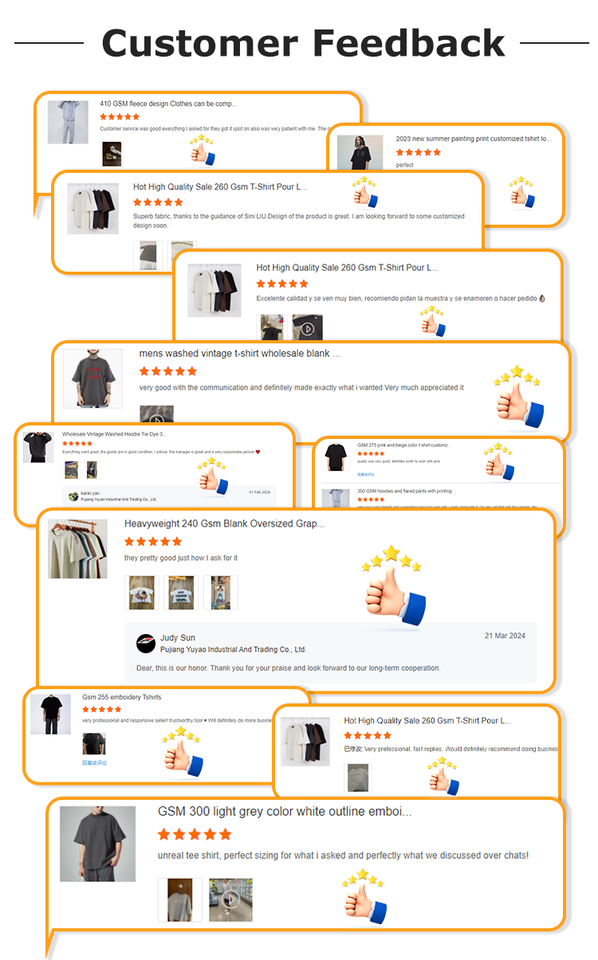This screenshot has height=960, width=598.
Task: Click thumbs-up icon in 410 GSM fleece review
Action: click(x=202, y=150)
